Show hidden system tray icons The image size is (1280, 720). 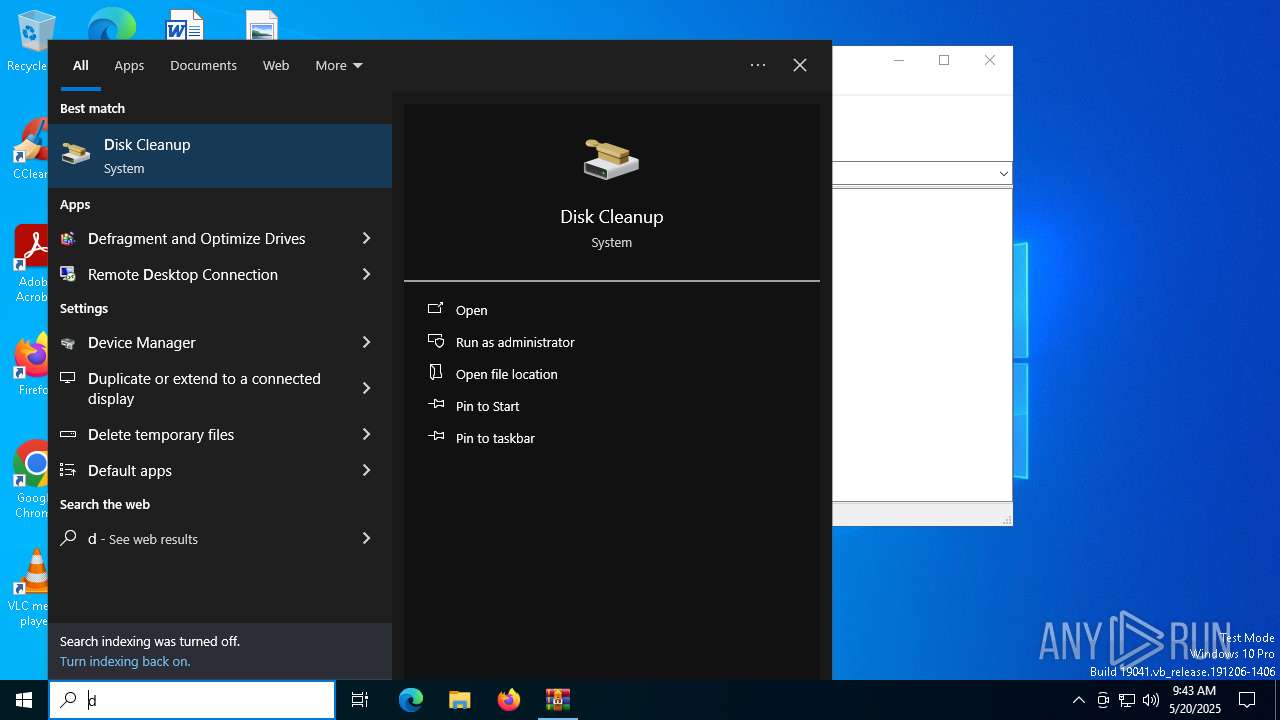1078,700
